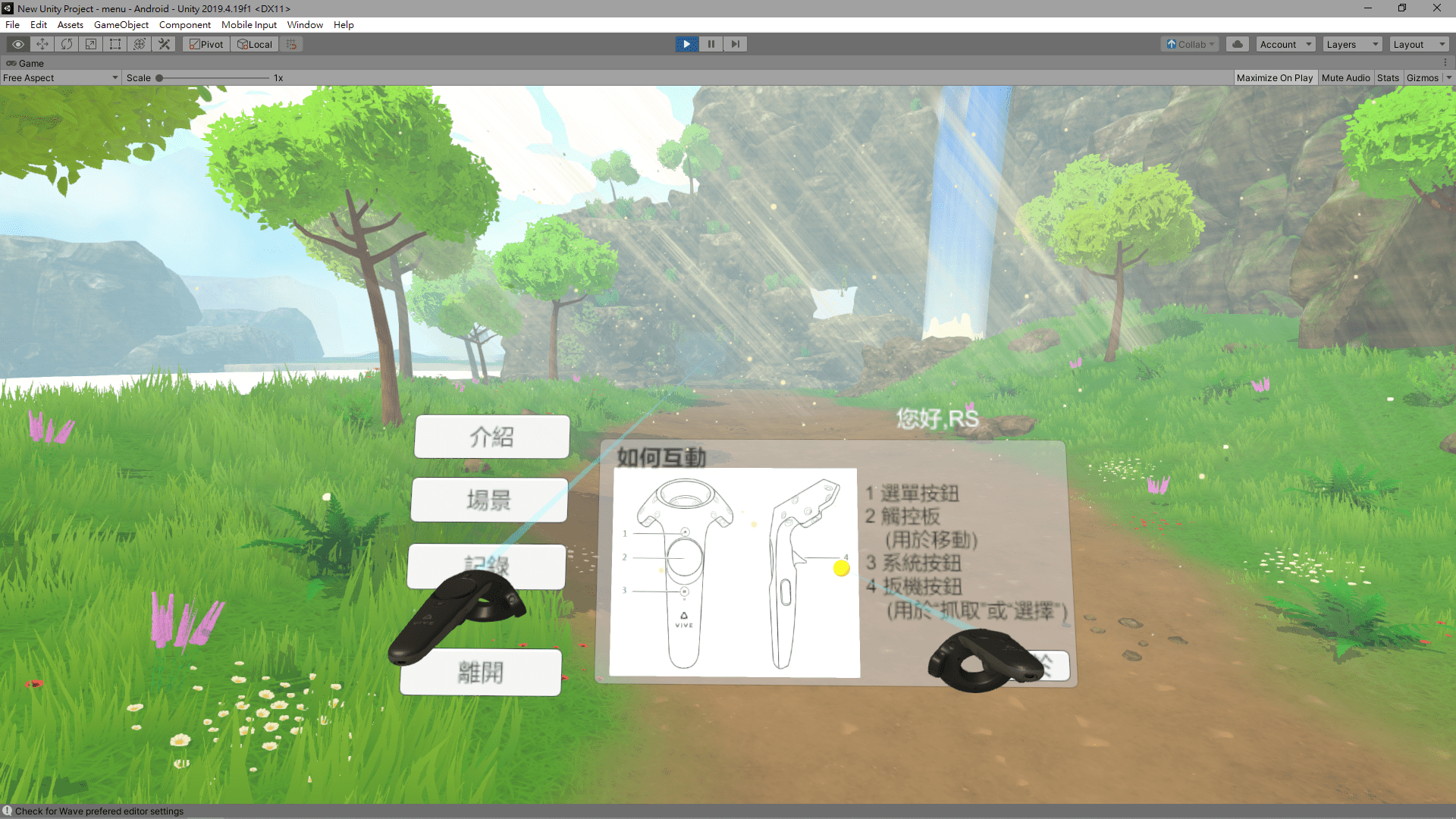Click the Vive controller diagram image
Screen dimensions: 1456x819
(x=734, y=572)
